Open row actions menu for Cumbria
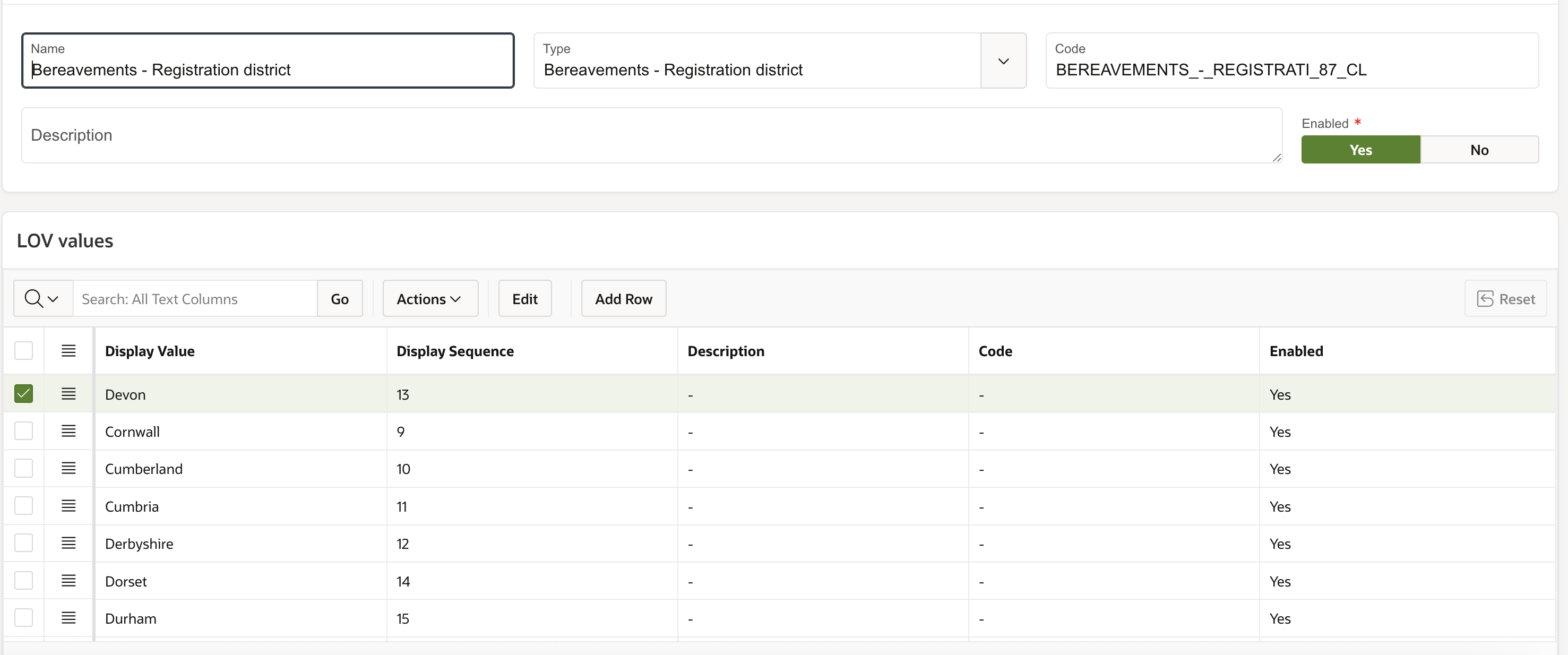This screenshot has width=1568, height=655. (x=68, y=506)
